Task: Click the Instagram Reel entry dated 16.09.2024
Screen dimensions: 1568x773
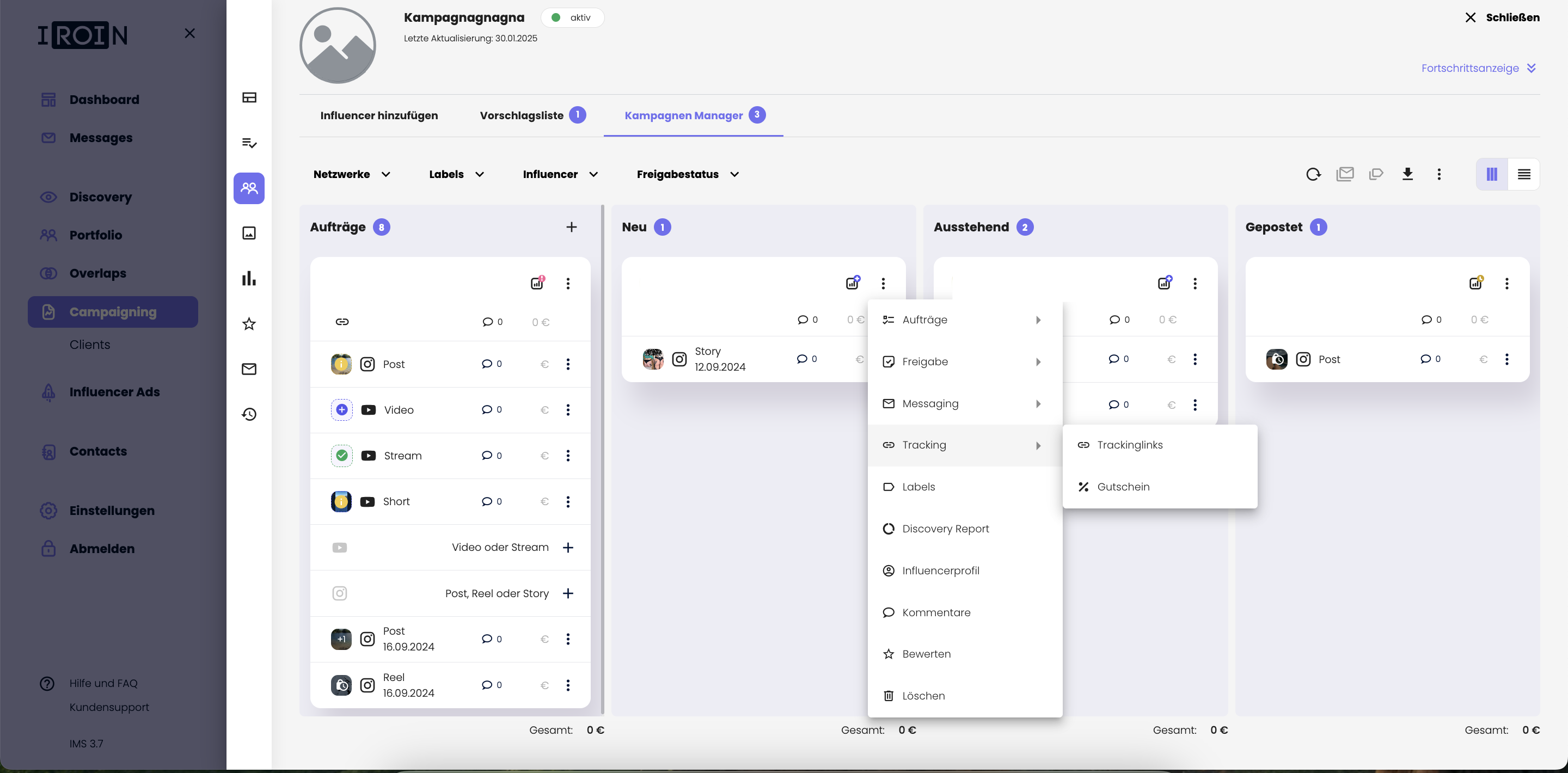Action: click(x=449, y=685)
